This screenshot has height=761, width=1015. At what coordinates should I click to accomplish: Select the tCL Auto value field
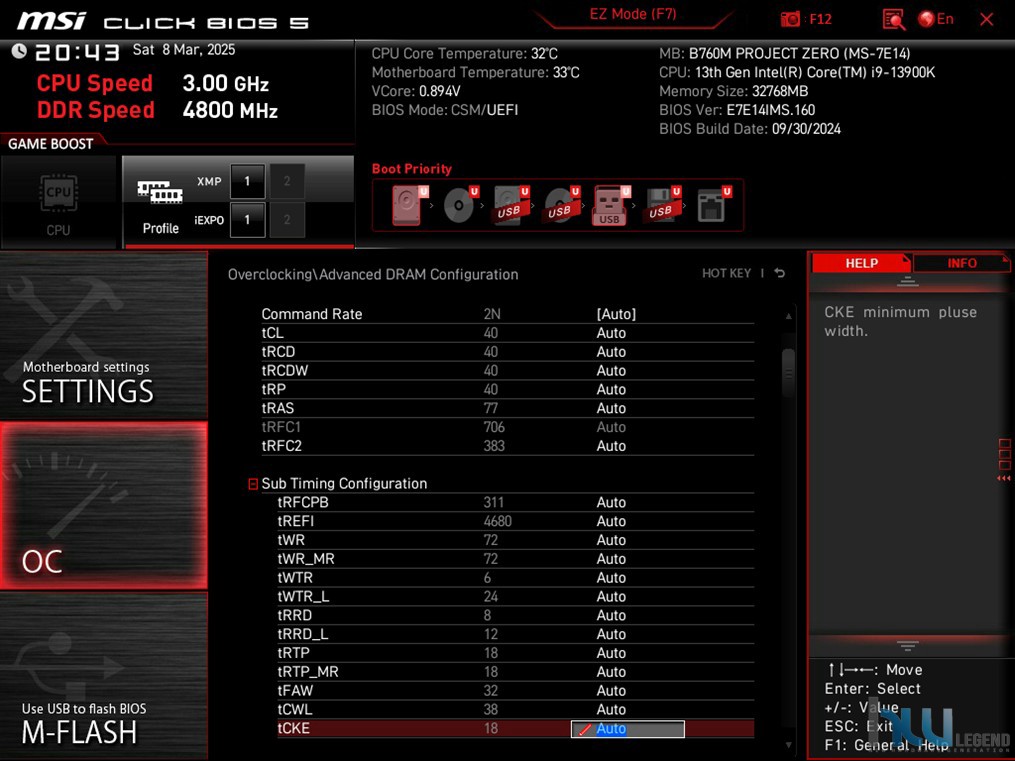610,333
